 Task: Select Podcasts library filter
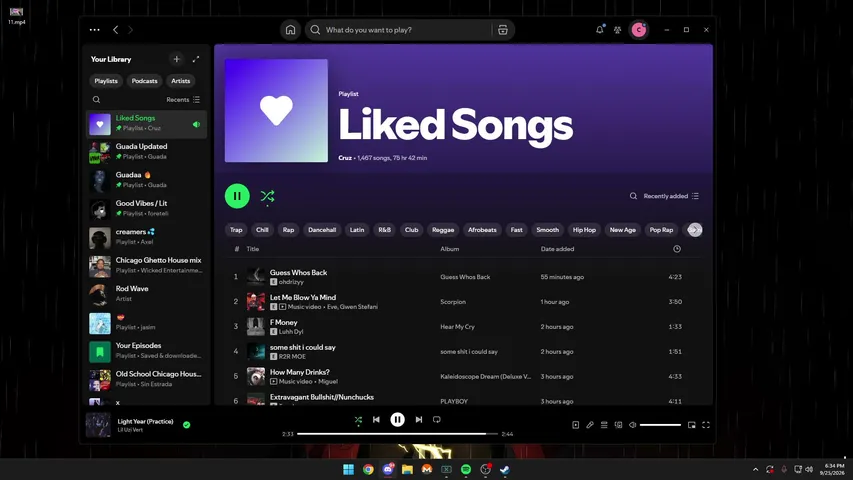(144, 81)
